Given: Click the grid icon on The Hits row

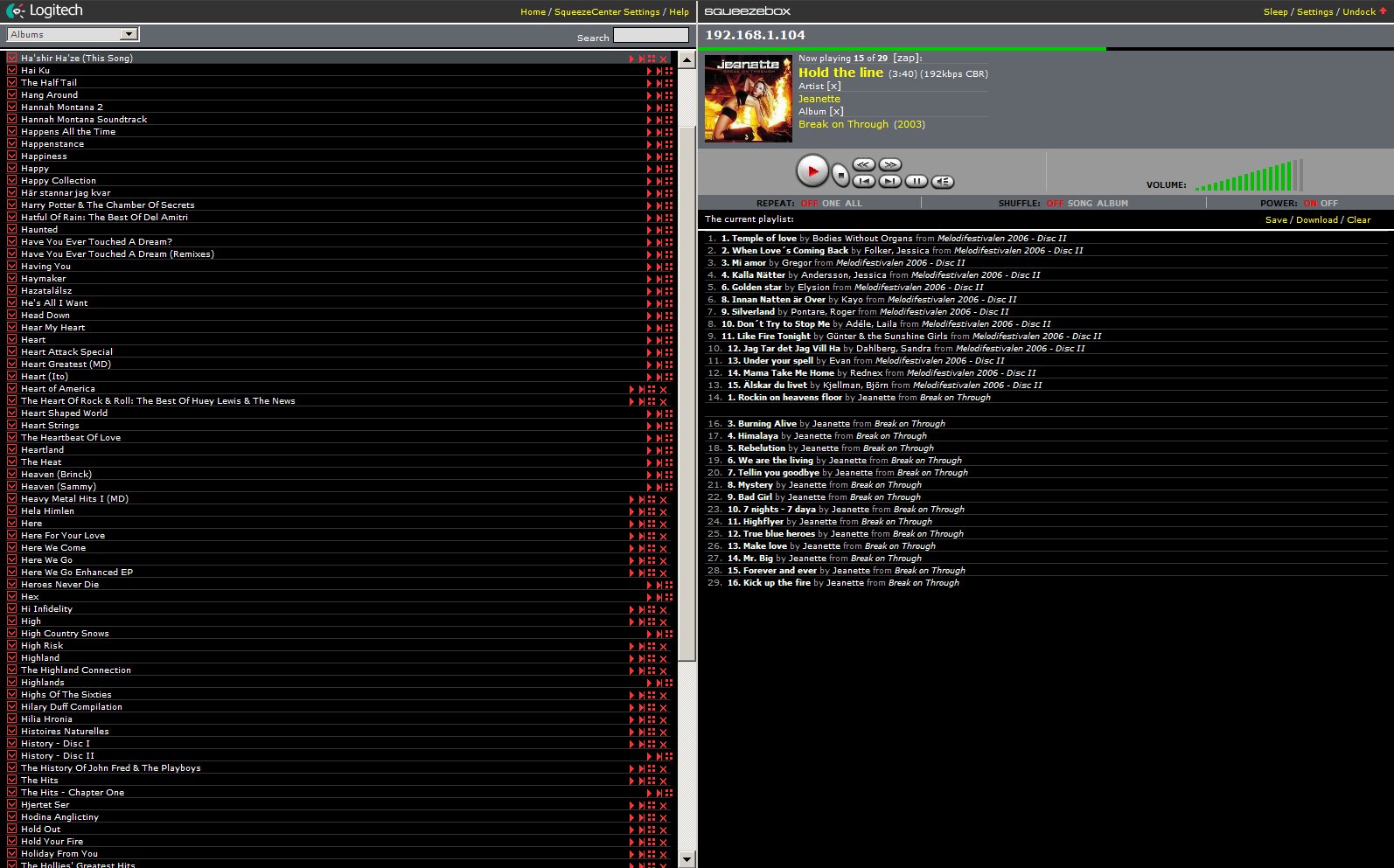Looking at the screenshot, I should click(x=652, y=781).
